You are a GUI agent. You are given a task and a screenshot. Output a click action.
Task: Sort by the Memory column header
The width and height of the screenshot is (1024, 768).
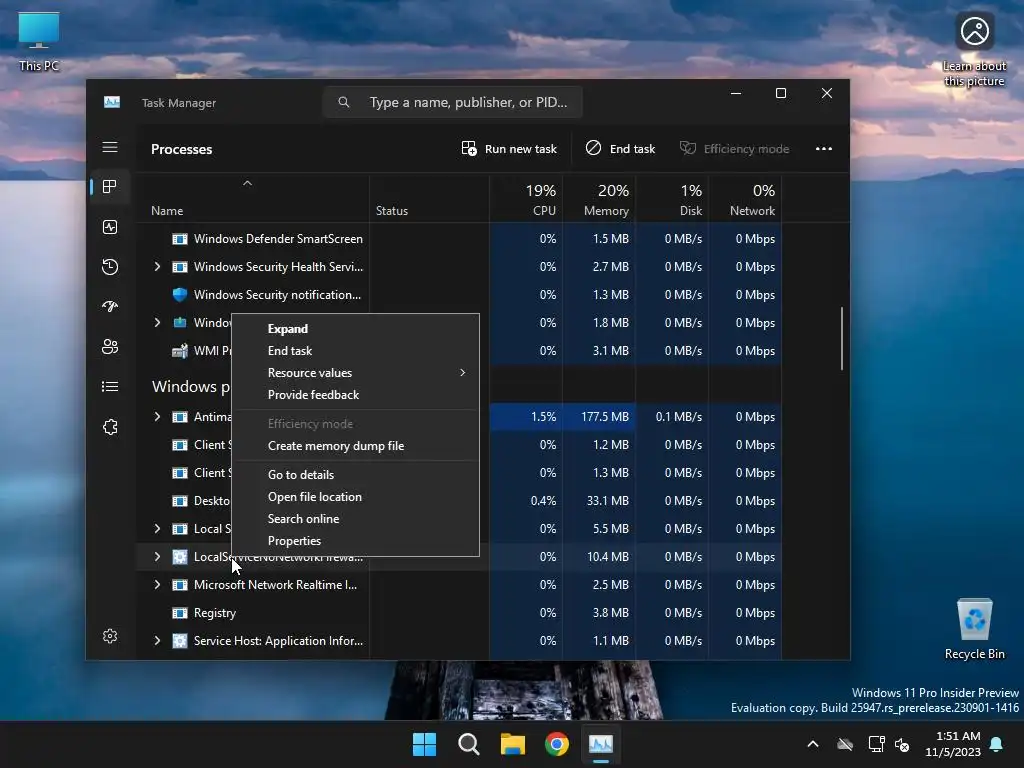point(599,199)
